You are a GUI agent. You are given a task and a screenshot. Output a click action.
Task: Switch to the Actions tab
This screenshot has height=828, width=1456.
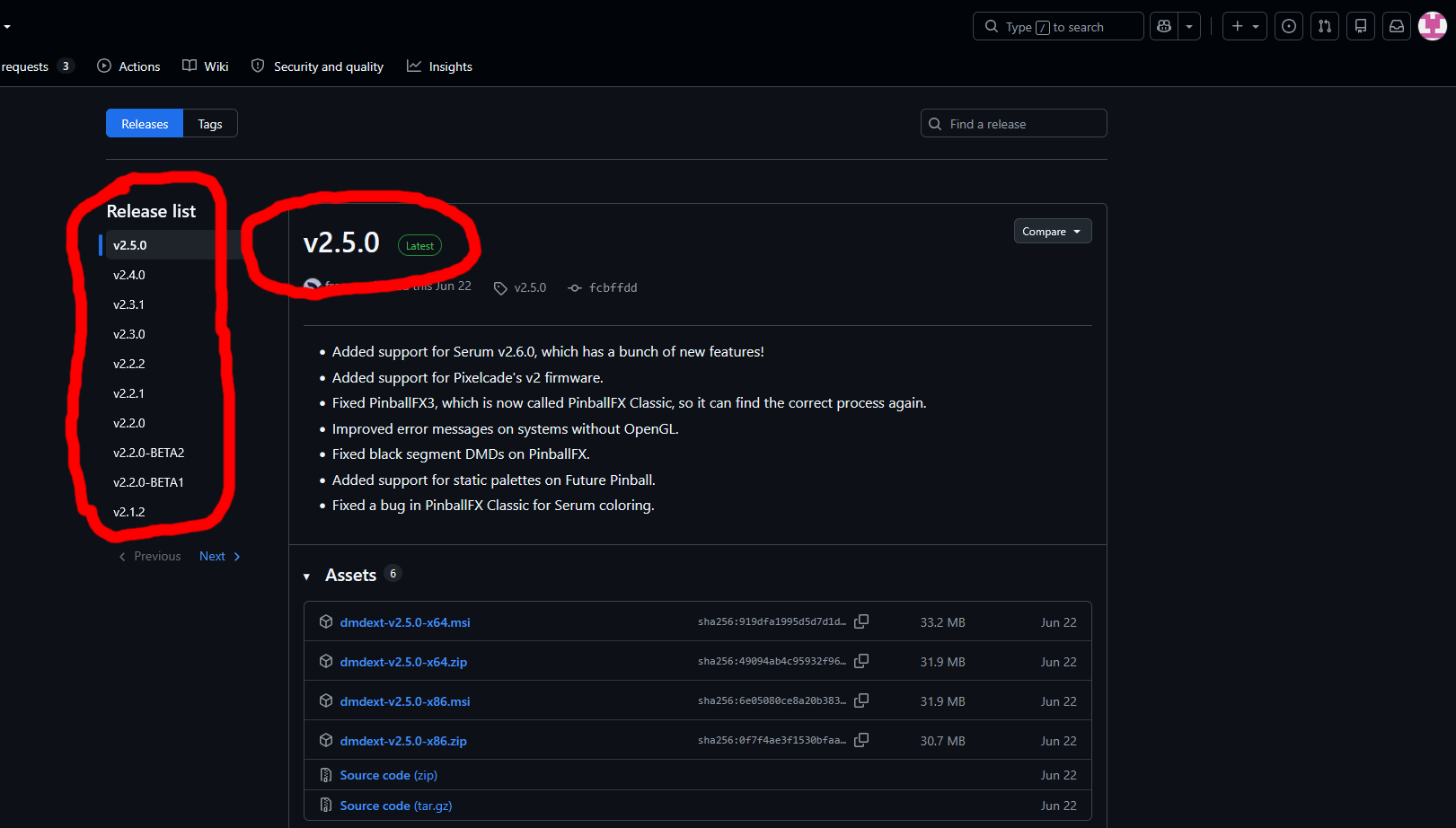pos(128,66)
